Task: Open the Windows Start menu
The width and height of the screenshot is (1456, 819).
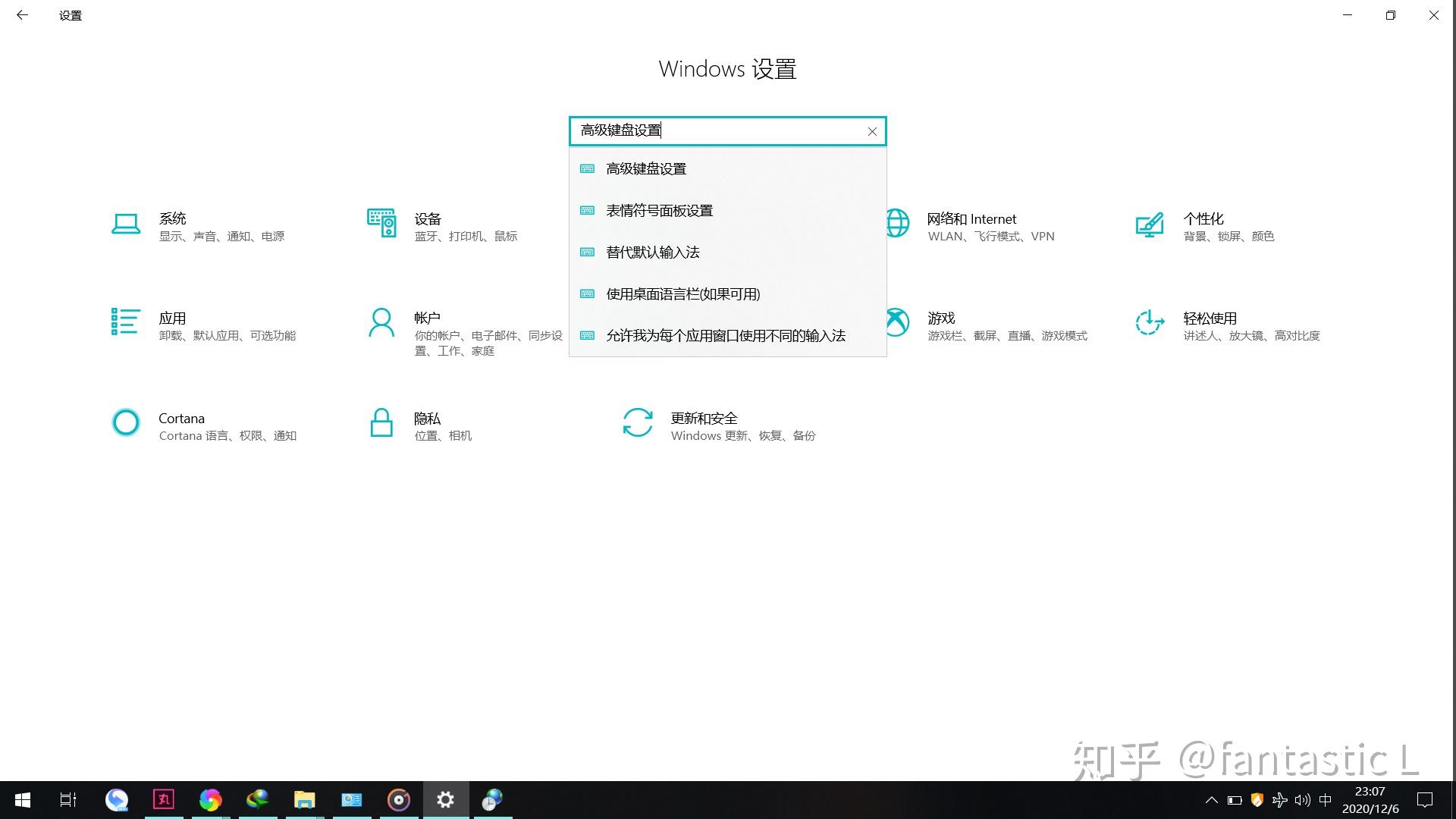Action: pos(23,800)
